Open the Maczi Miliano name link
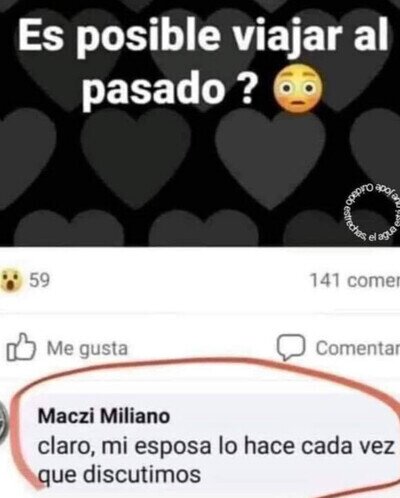The height and width of the screenshot is (498, 400). click(104, 416)
